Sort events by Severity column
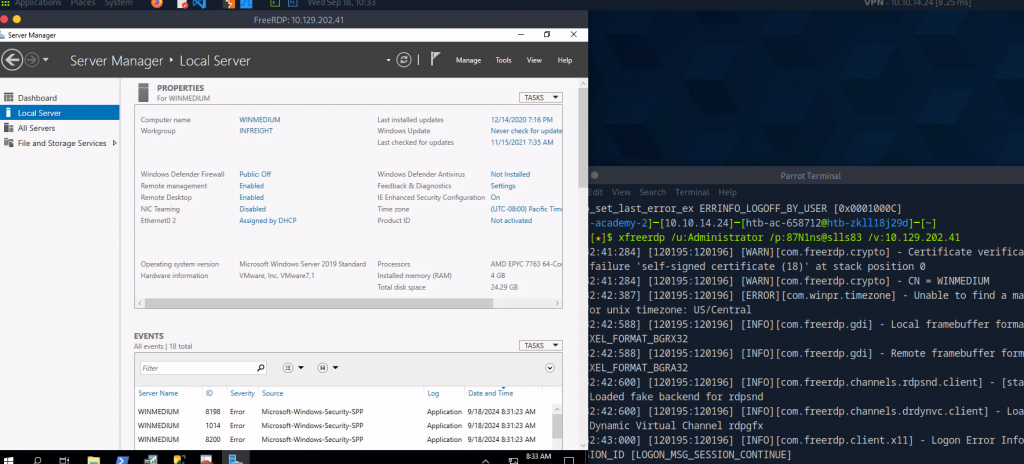This screenshot has width=1024, height=464. pyautogui.click(x=242, y=393)
